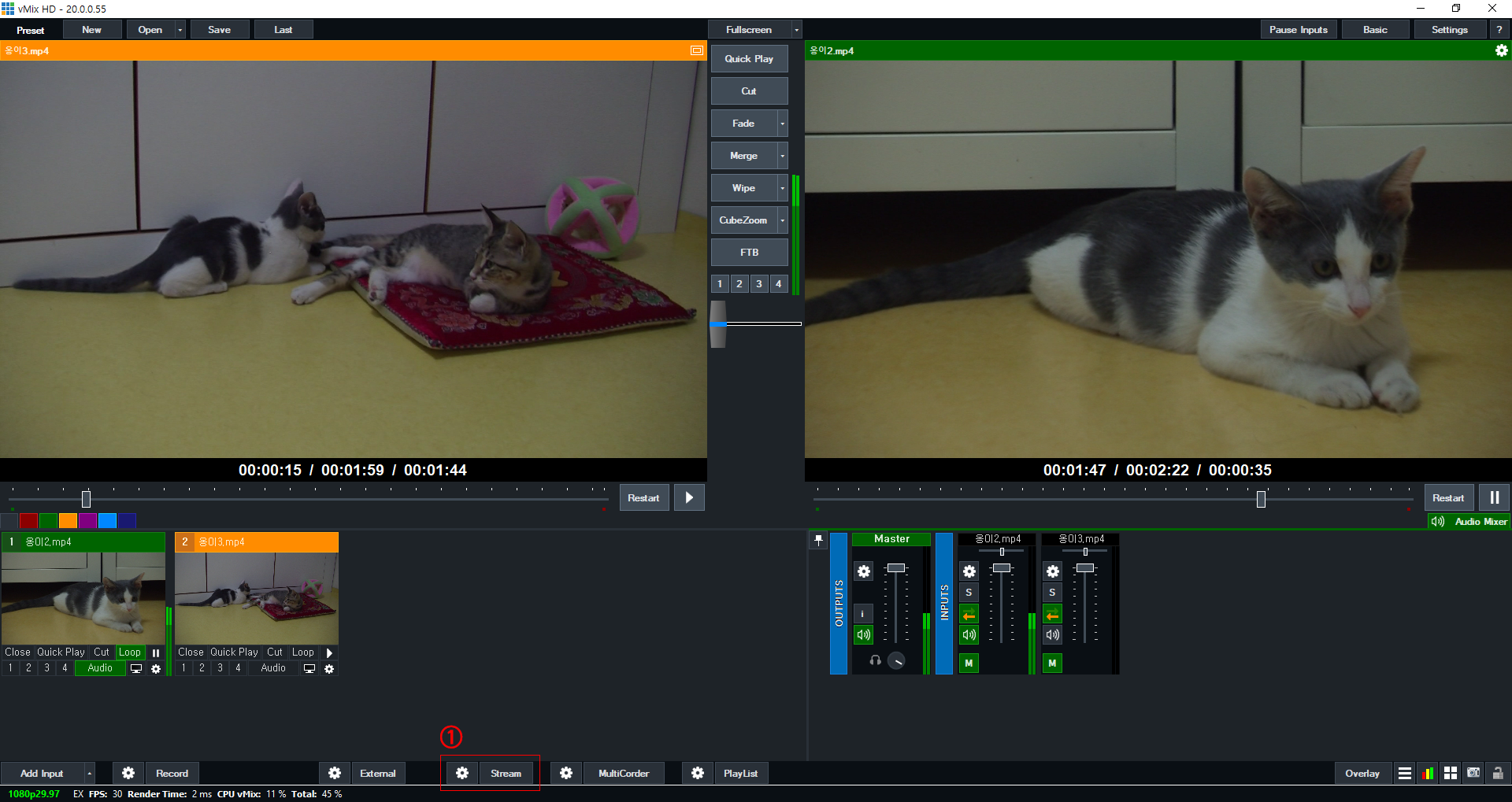Expand Open preset dropdown arrow
Viewport: 1512px width, 802px height.
(x=180, y=30)
